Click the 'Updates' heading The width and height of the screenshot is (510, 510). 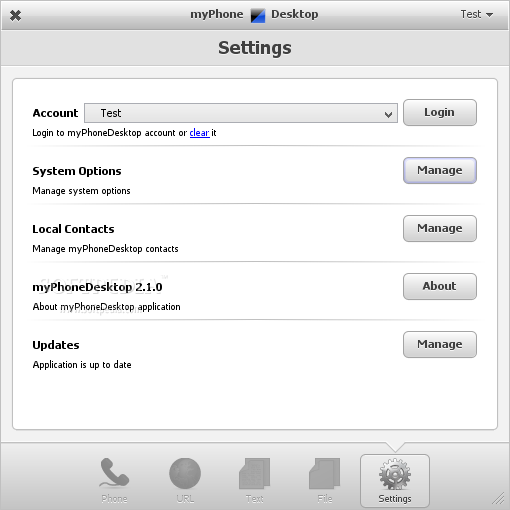click(x=56, y=345)
